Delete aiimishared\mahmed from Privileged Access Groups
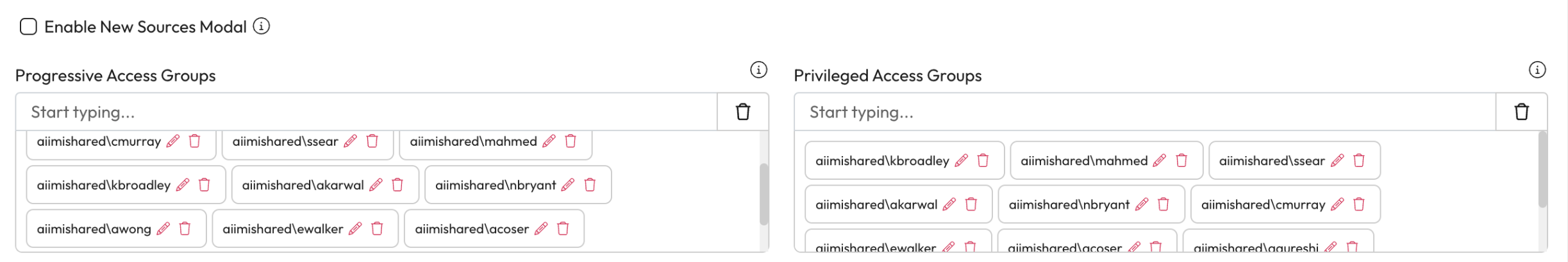The height and width of the screenshot is (262, 1568). point(1182,161)
